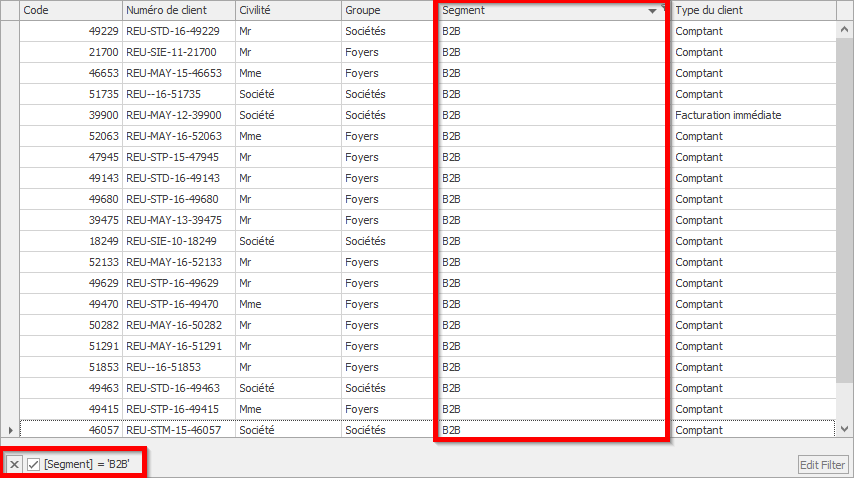Click the row header selector corner cell
This screenshot has width=854, height=478.
[10, 10]
